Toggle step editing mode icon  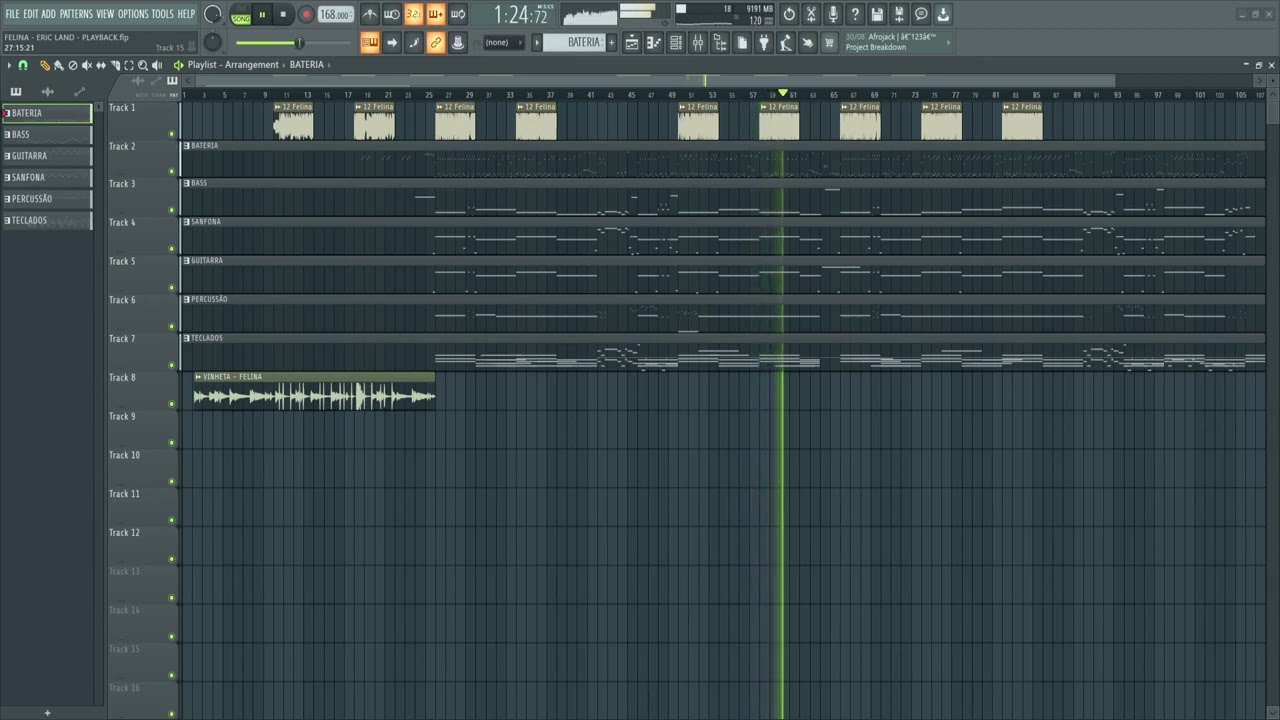[x=413, y=42]
